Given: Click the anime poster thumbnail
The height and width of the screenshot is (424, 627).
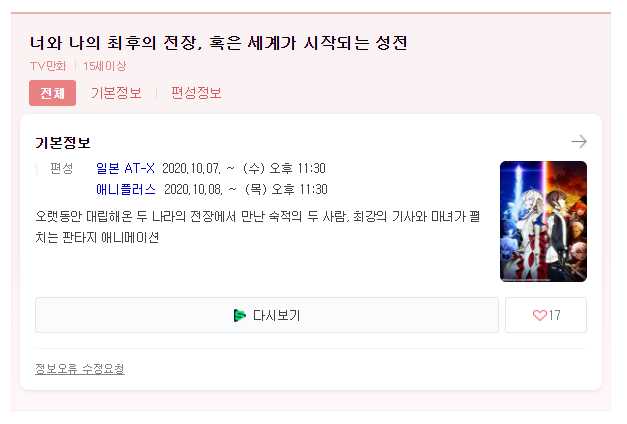Looking at the screenshot, I should tap(543, 221).
